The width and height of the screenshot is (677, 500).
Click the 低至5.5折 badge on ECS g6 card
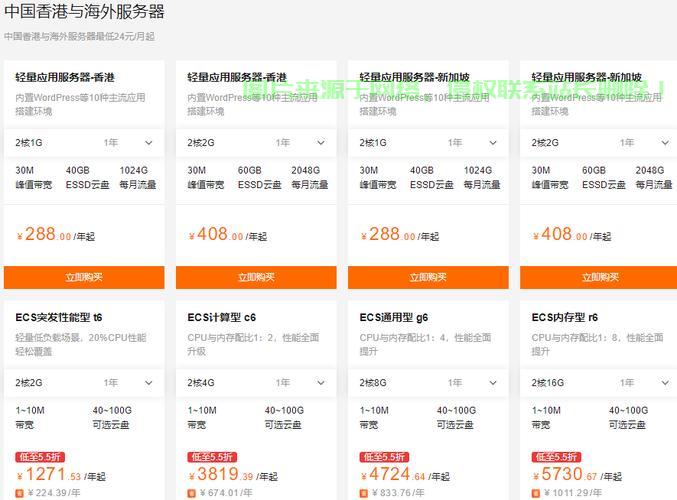[384, 457]
